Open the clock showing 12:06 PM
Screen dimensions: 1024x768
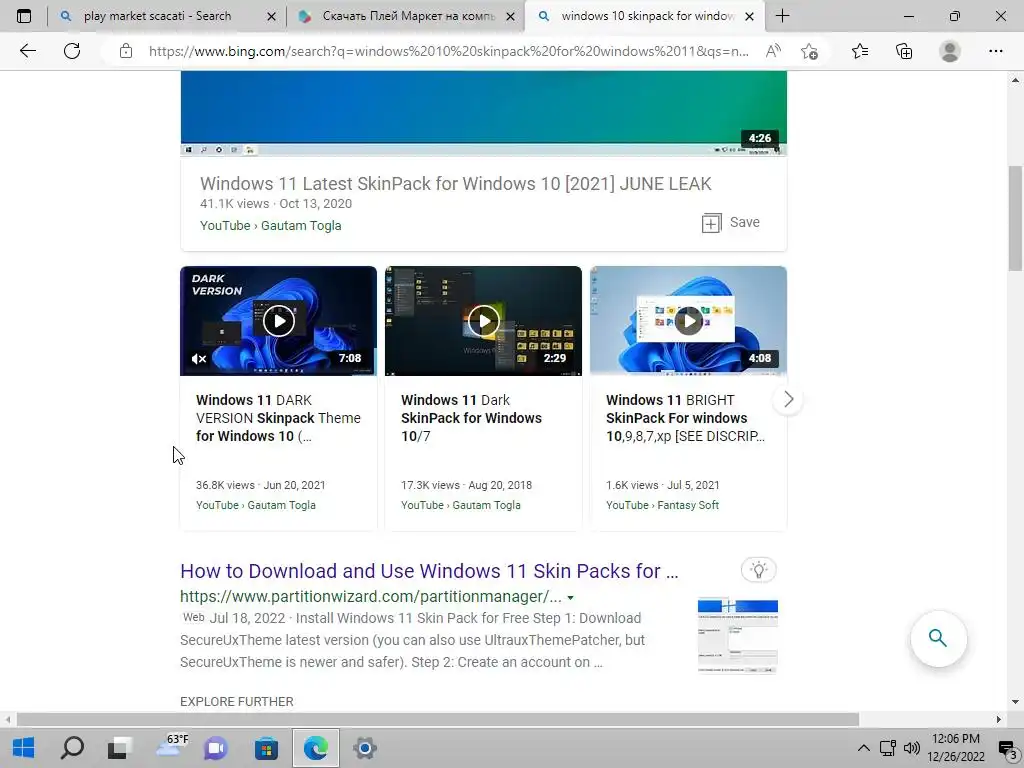point(955,748)
